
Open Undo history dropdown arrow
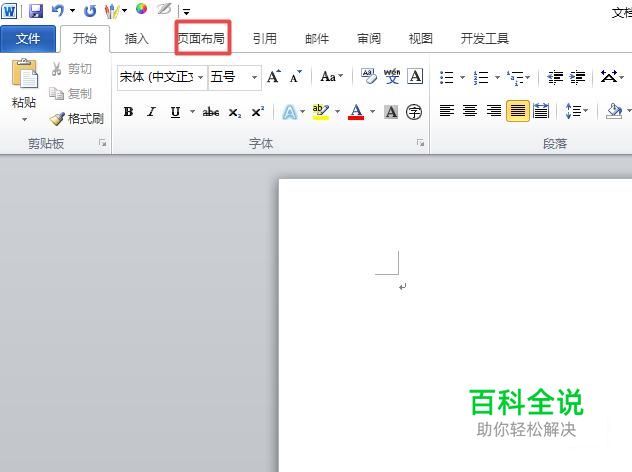click(x=73, y=10)
